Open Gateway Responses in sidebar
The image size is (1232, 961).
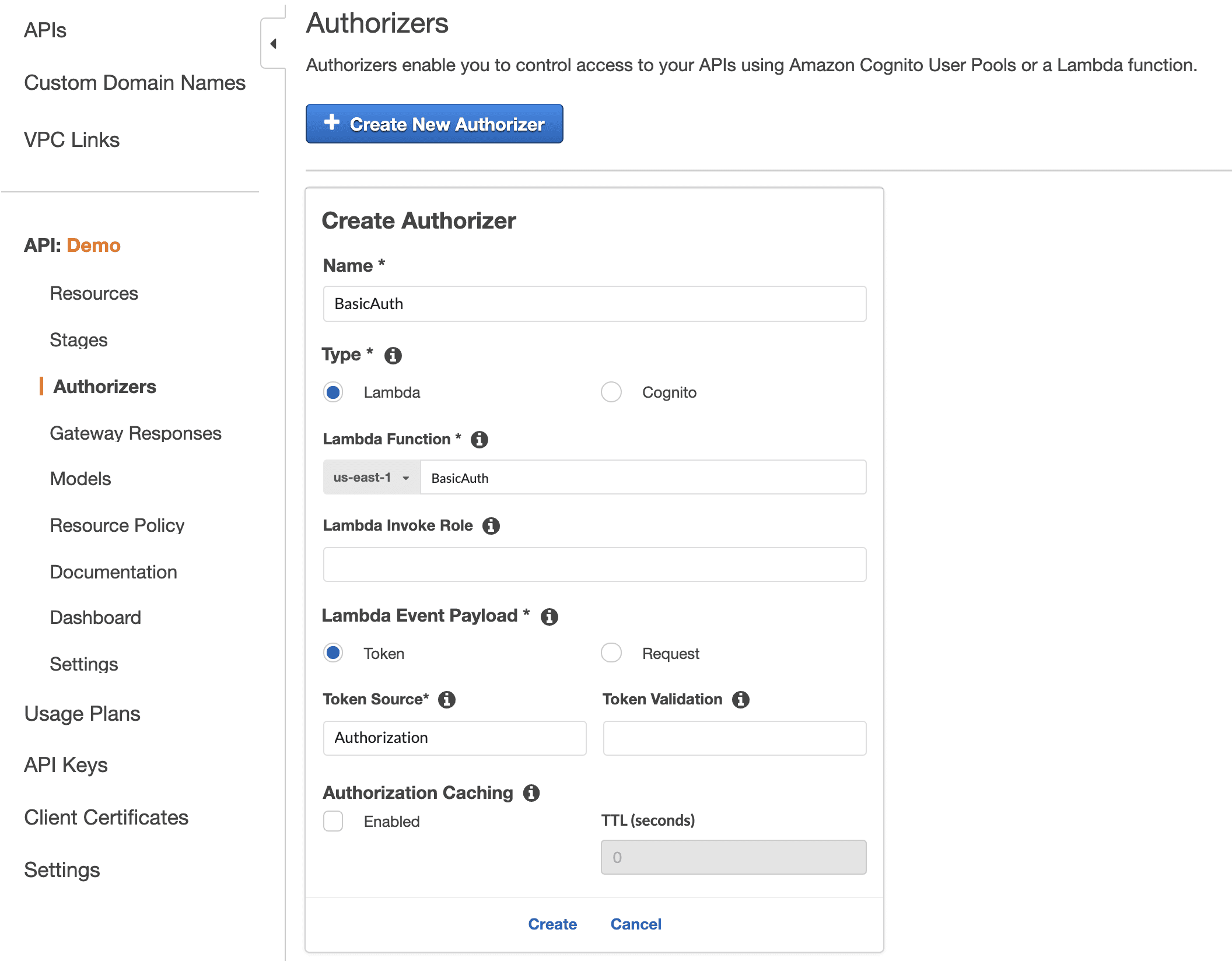135,433
